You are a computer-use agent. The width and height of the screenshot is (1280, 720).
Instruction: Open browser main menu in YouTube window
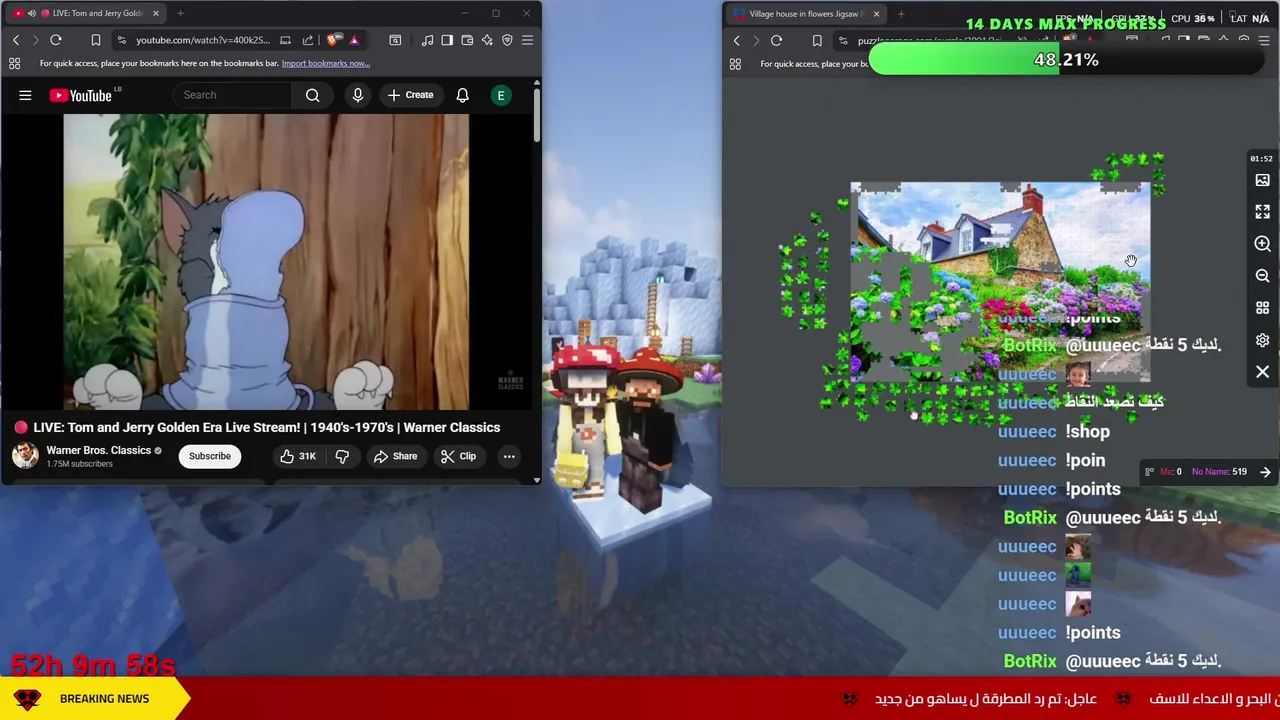tap(527, 40)
